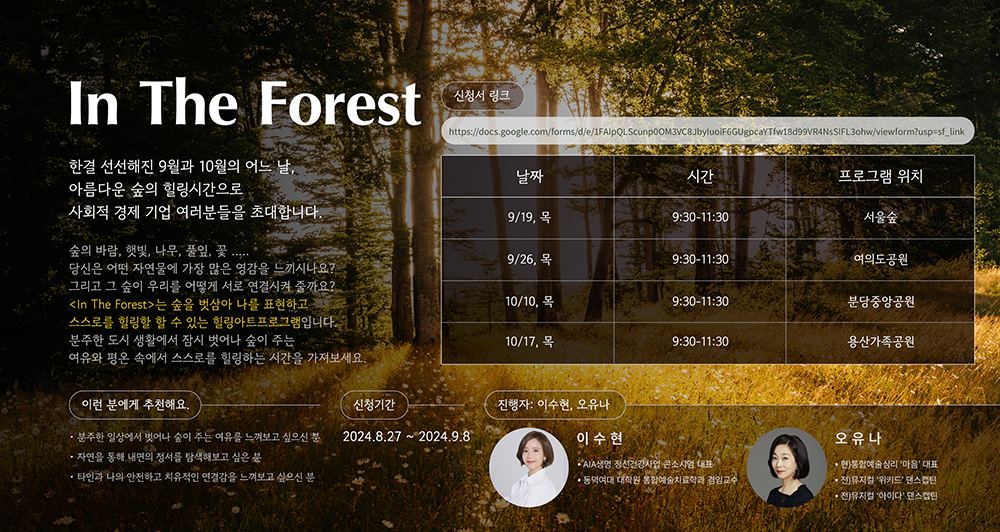Click the time cell in the 10/17 row
Image resolution: width=1000 pixels, height=532 pixels.
700,342
